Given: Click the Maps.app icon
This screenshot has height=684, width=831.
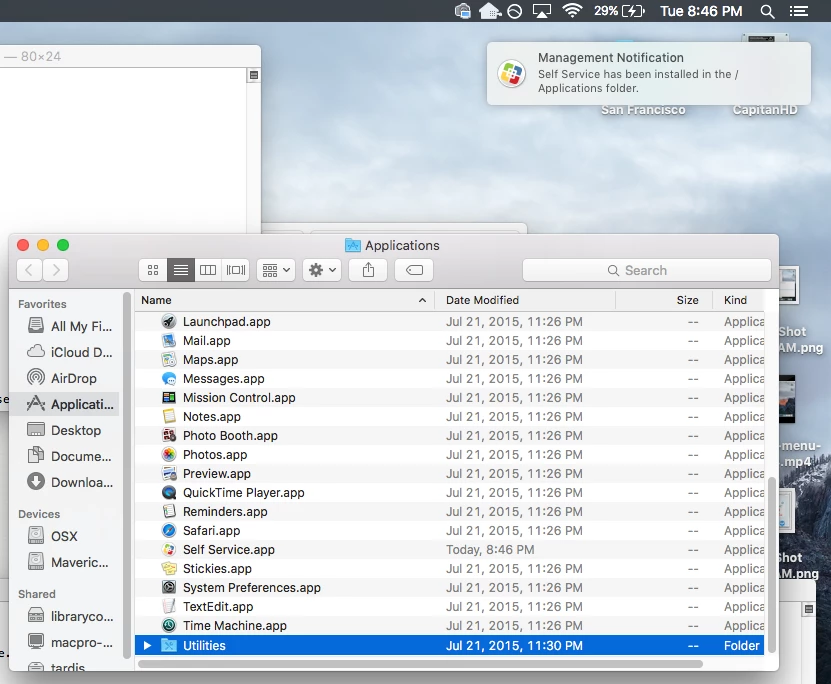Looking at the screenshot, I should [x=169, y=360].
